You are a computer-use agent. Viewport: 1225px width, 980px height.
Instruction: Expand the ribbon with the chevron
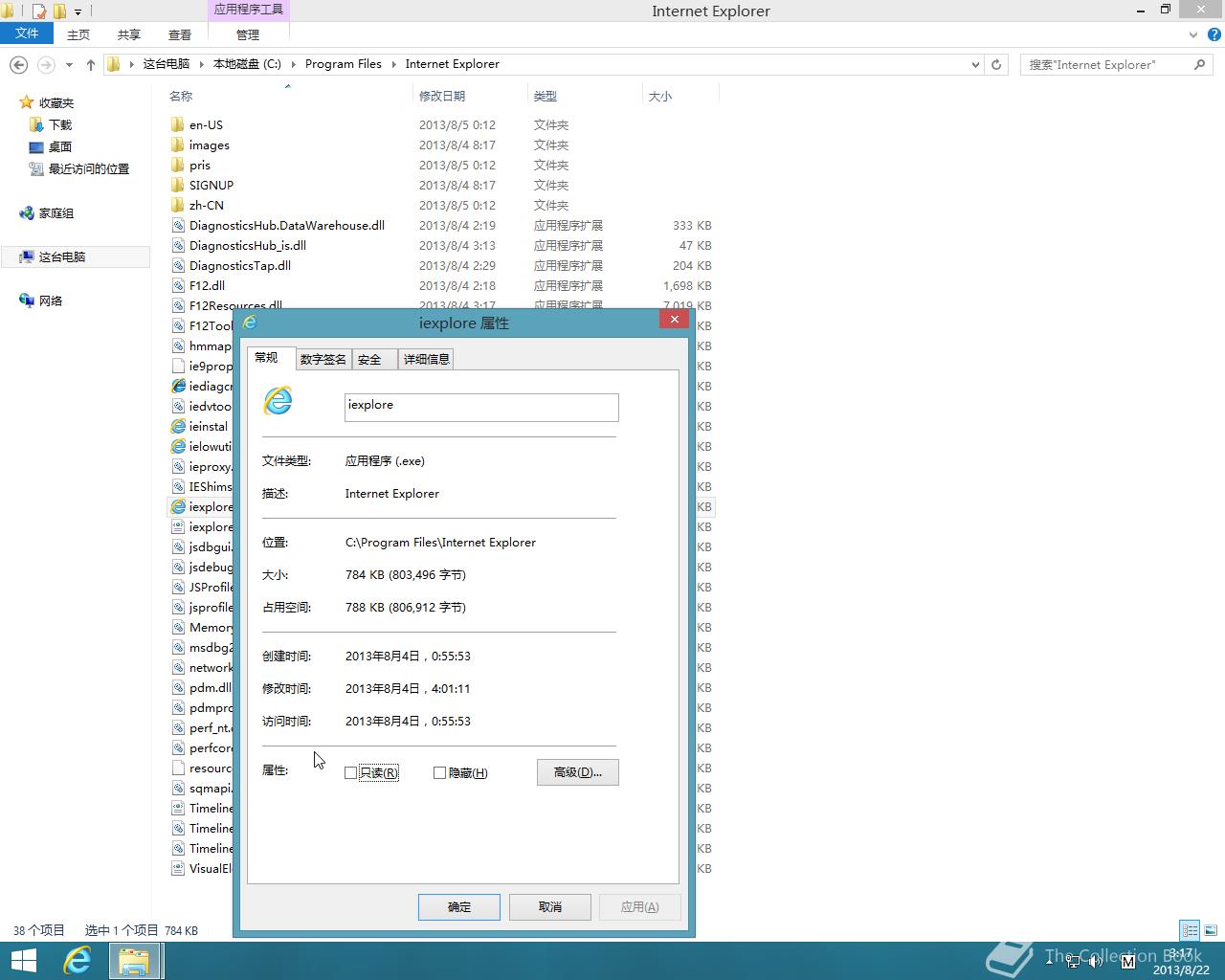[1192, 34]
